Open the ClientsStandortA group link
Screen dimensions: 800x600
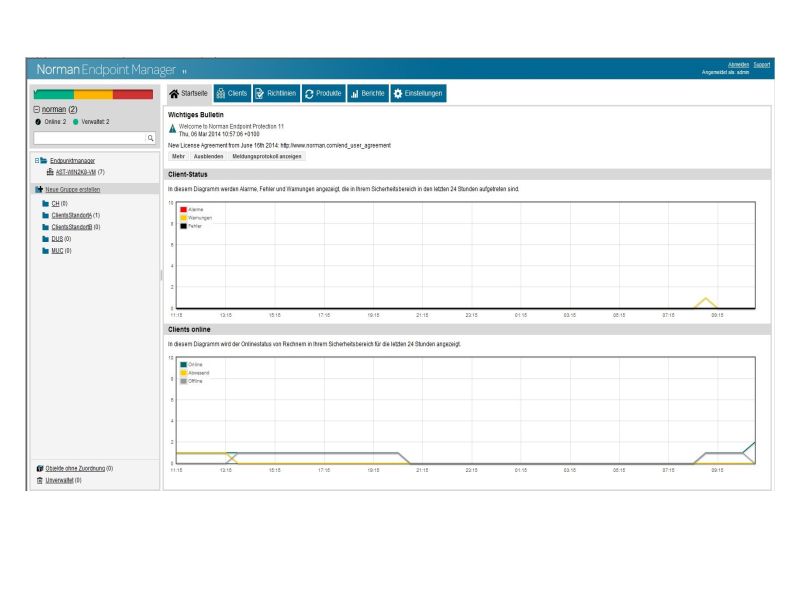tap(72, 215)
